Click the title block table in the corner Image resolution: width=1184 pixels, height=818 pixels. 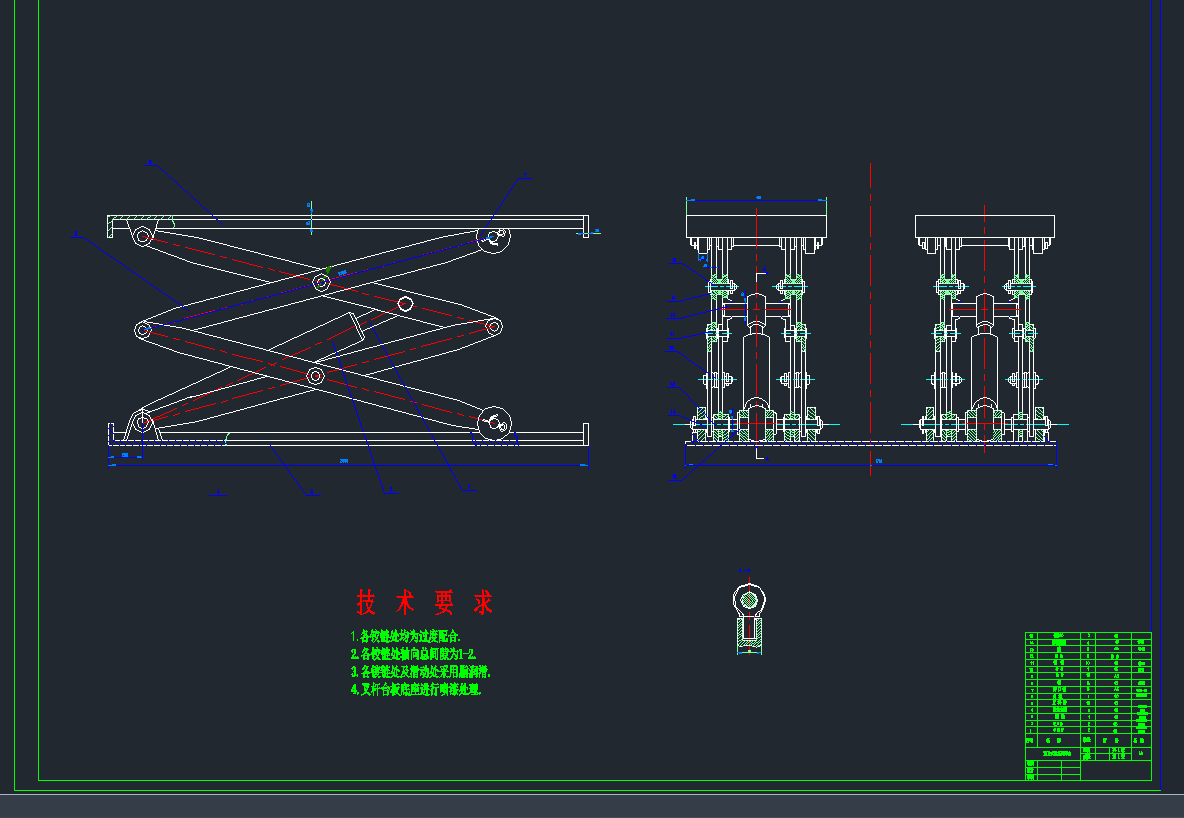(x=1088, y=705)
